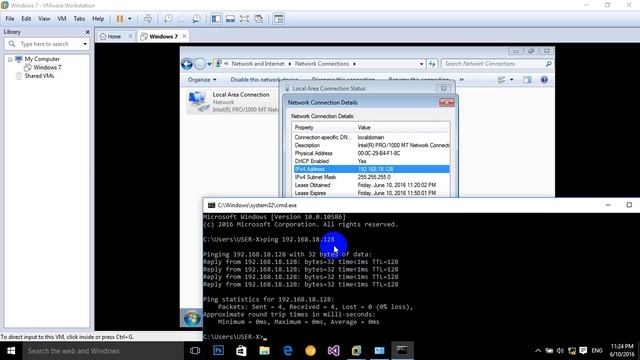This screenshot has width=640, height=360.
Task: Open the power options dropdown arrow beside pause
Action: [x=129, y=19]
